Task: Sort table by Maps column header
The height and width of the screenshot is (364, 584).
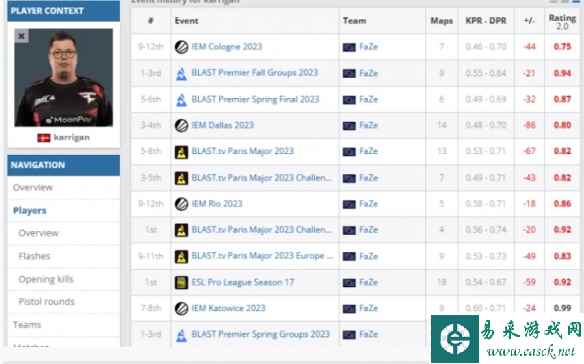Action: (442, 21)
